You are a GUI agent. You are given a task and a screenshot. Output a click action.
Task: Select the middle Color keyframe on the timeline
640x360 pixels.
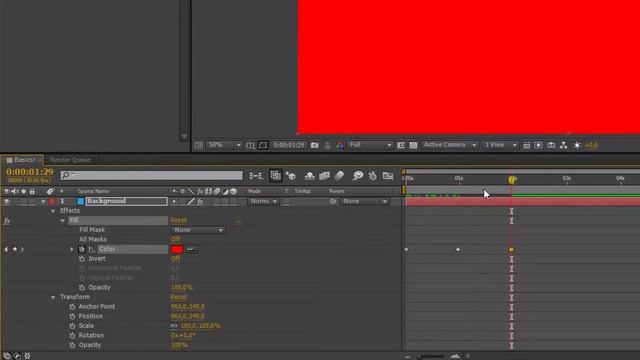click(x=458, y=249)
